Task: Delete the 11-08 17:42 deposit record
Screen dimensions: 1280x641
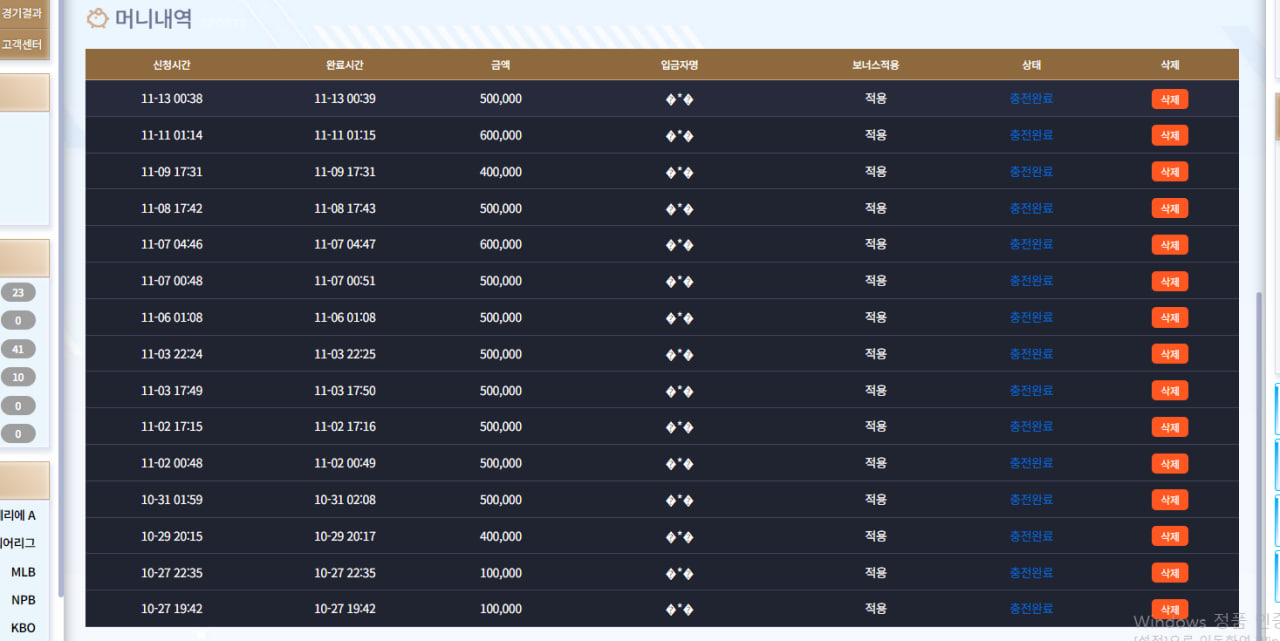Action: (1169, 208)
